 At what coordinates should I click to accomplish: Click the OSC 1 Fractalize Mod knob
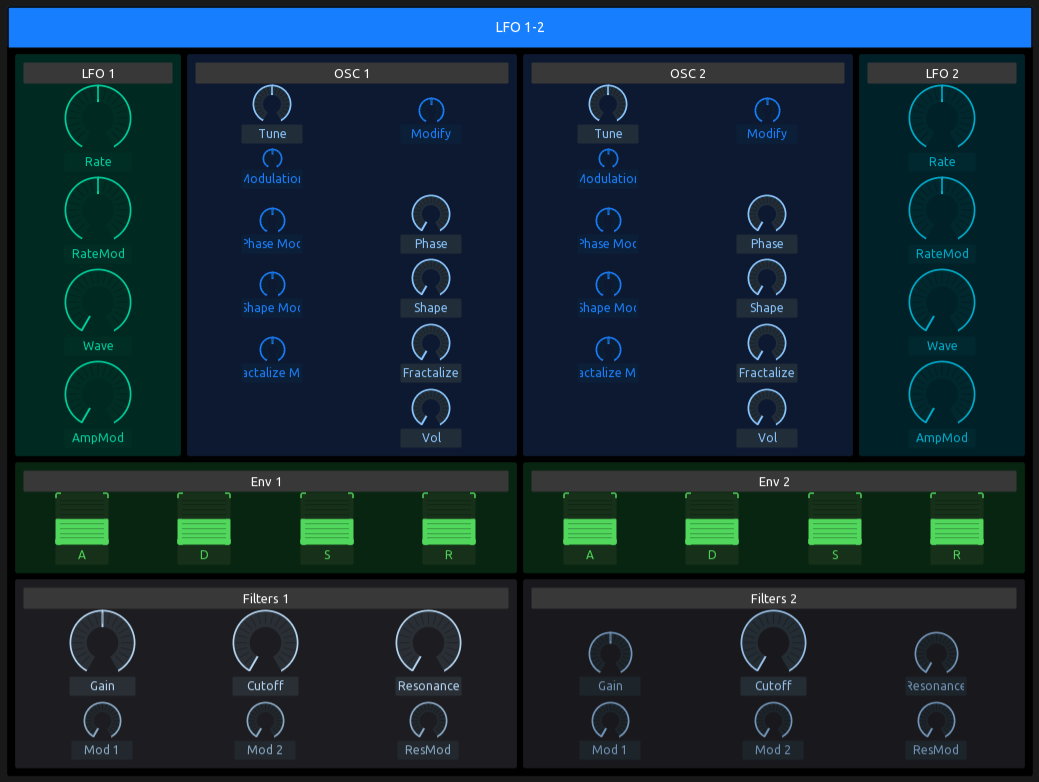(272, 350)
